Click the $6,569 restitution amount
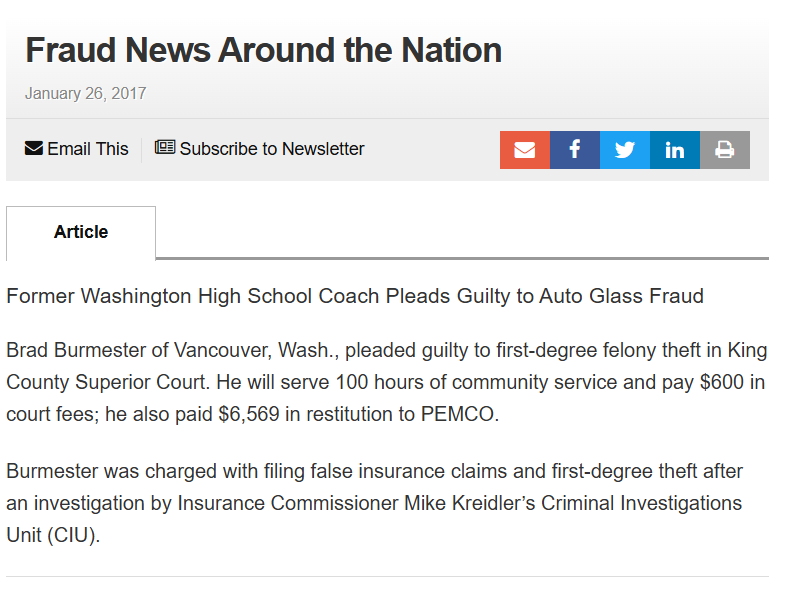This screenshot has height=601, width=798. pos(249,415)
